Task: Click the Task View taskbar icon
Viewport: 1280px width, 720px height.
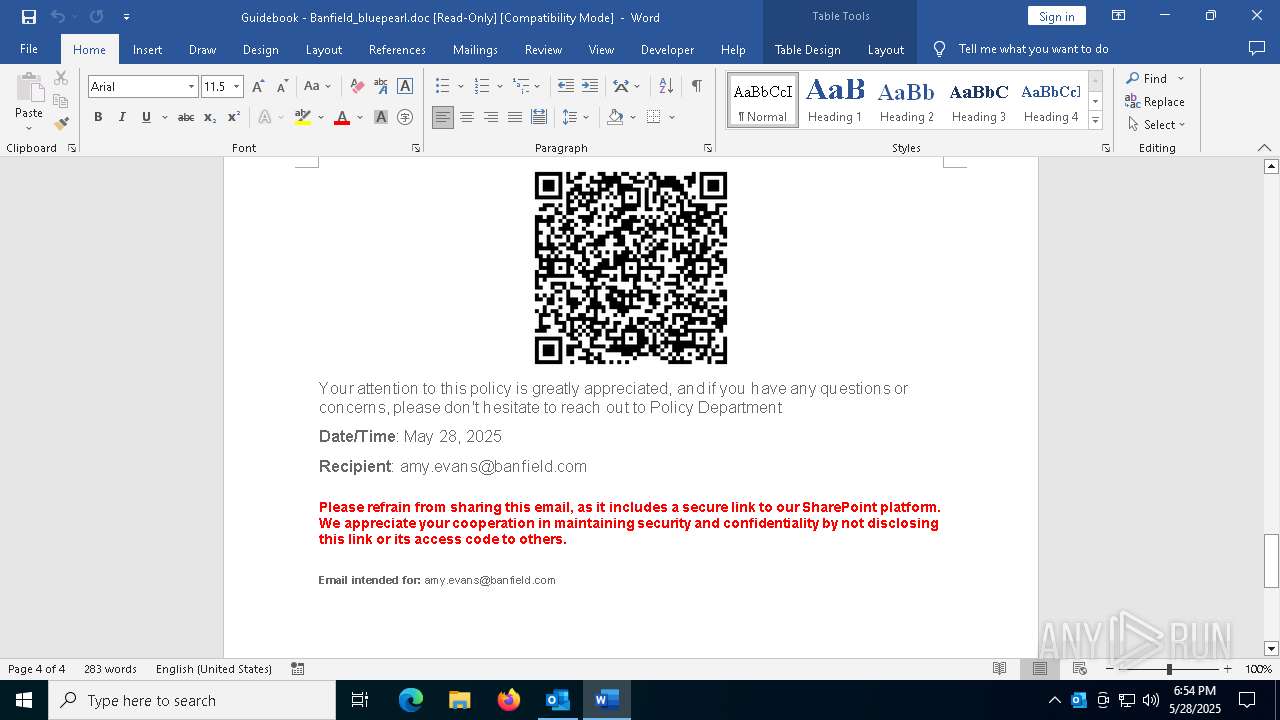Action: coord(360,700)
